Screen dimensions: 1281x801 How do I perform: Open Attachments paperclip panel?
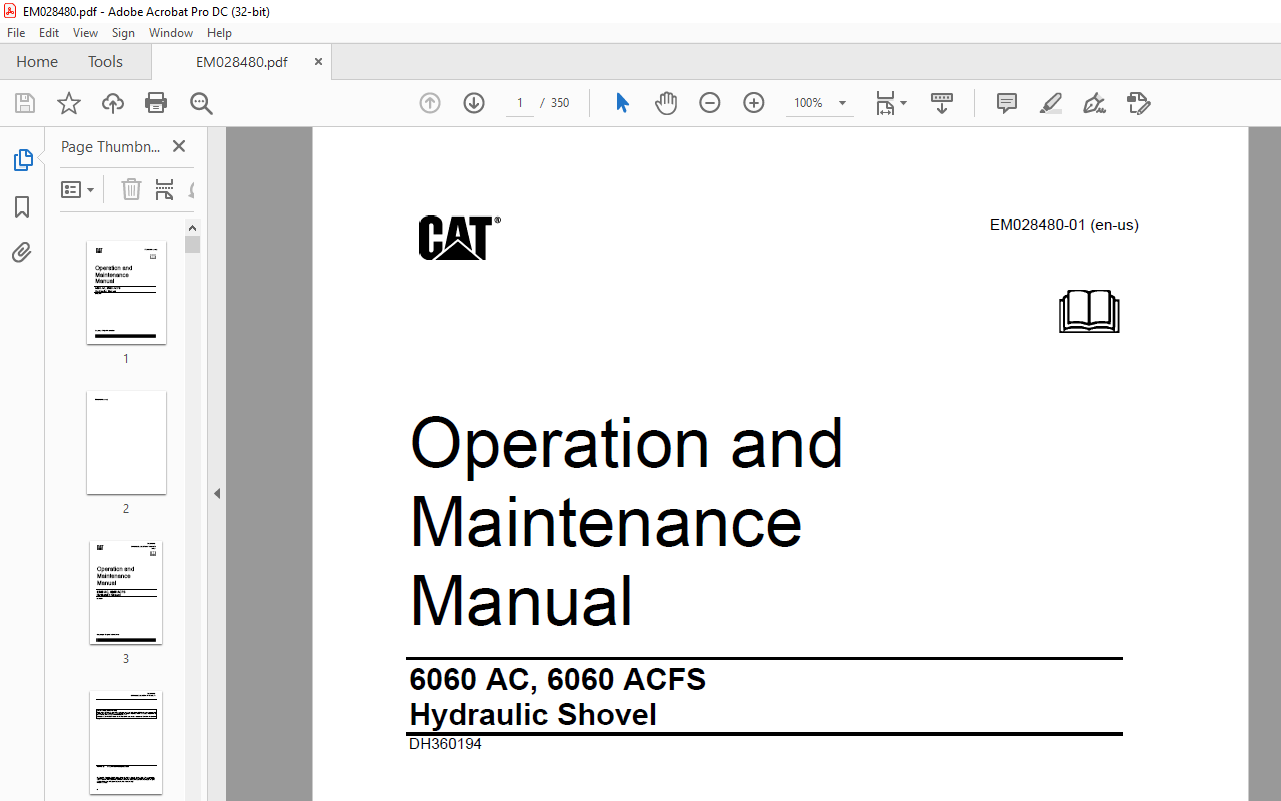point(22,253)
